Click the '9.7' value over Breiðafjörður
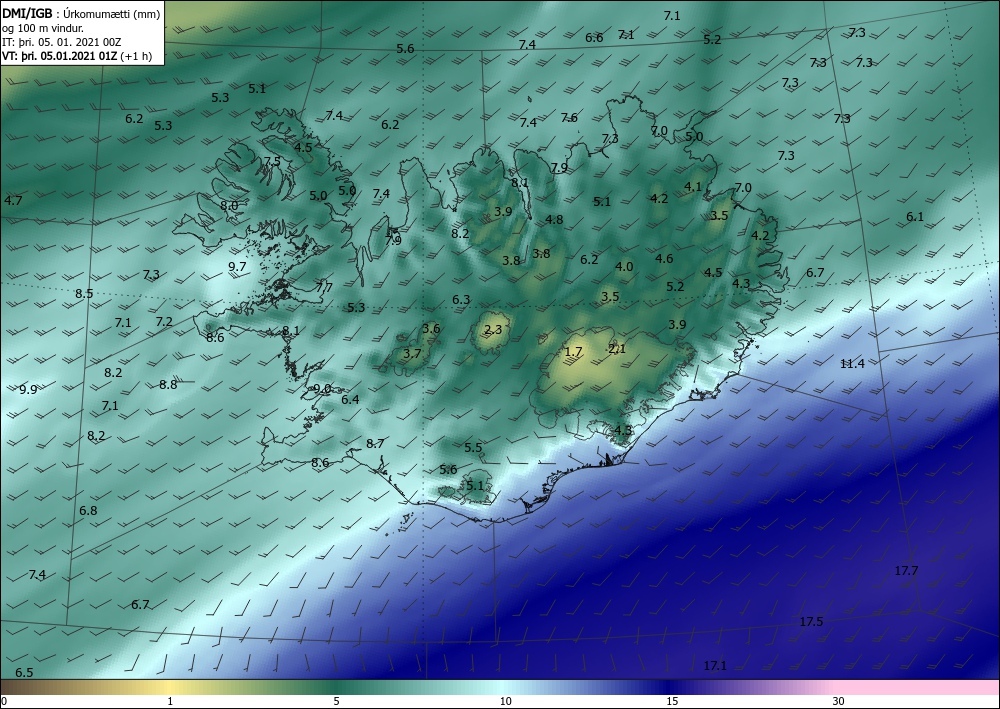 pos(237,267)
